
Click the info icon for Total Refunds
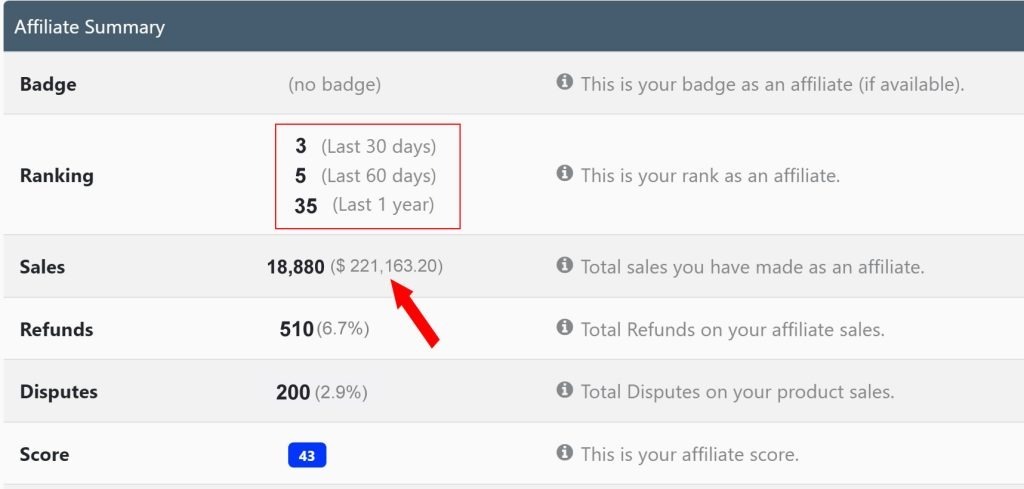pyautogui.click(x=564, y=327)
